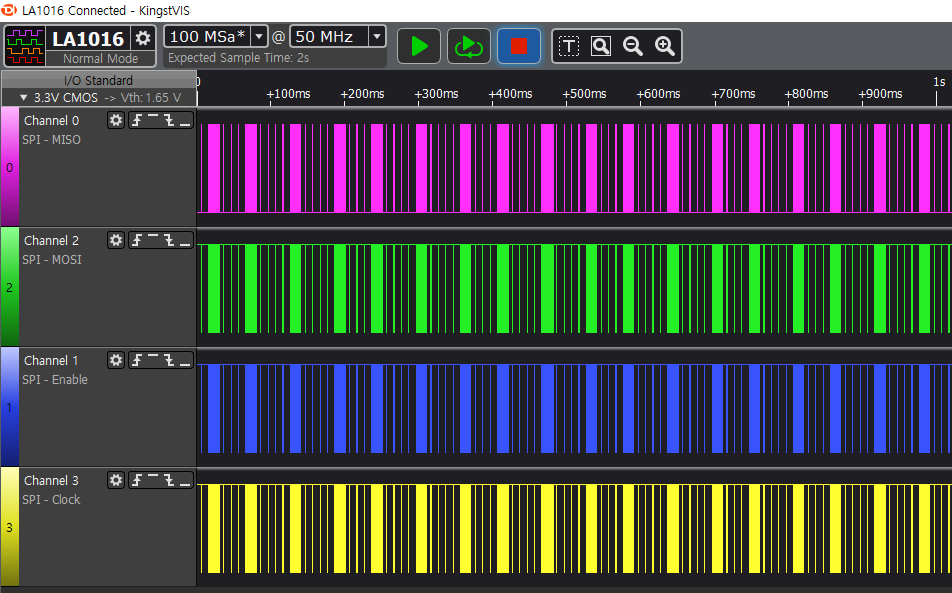
Task: Click the timing marker T icon
Action: coord(568,46)
